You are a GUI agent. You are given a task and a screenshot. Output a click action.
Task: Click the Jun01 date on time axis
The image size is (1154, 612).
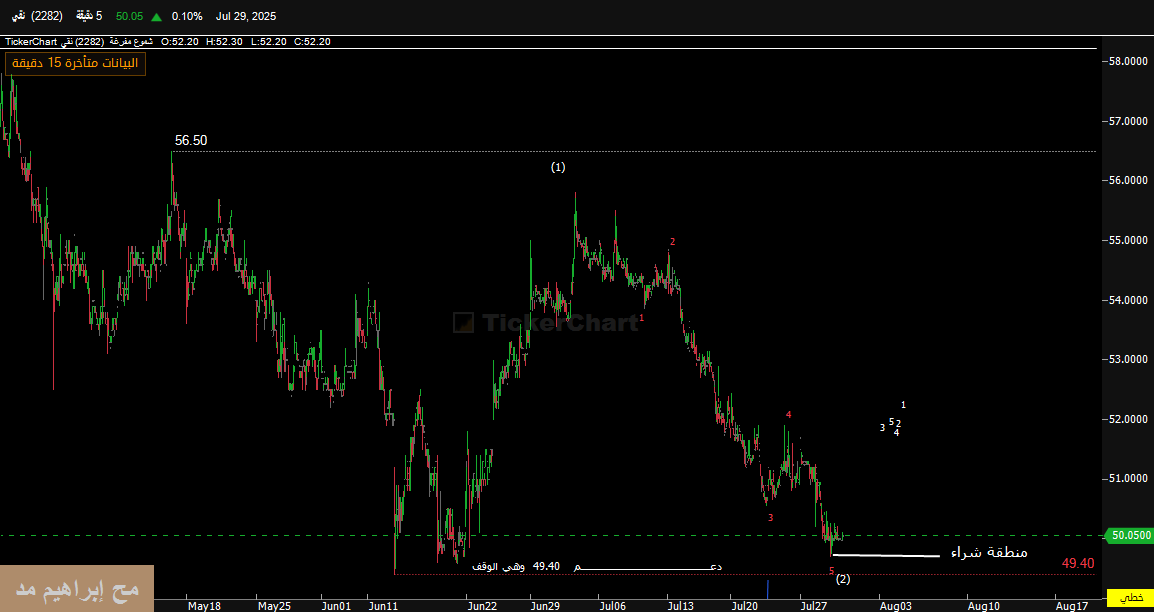[336, 606]
